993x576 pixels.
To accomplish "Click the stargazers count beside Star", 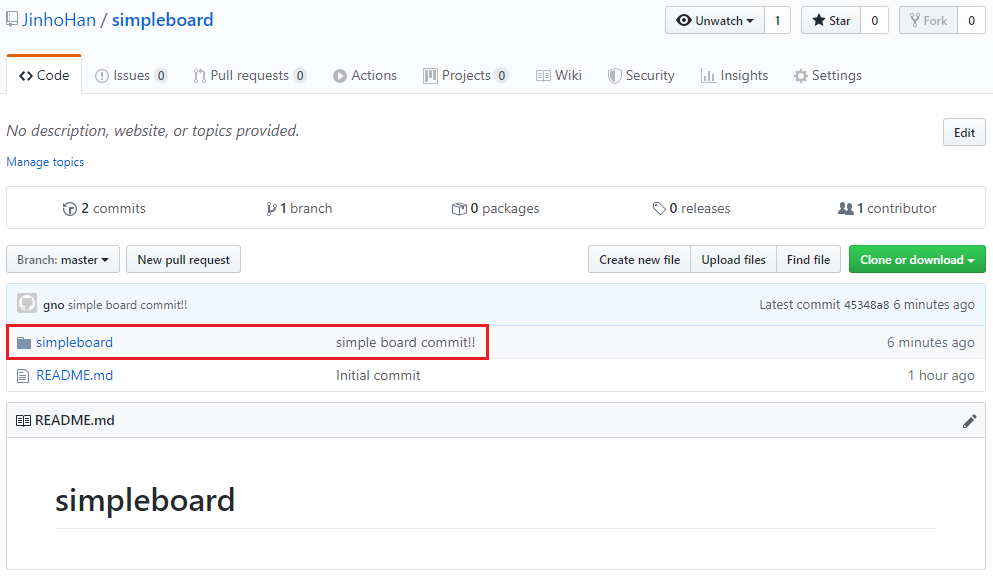I will 875,20.
